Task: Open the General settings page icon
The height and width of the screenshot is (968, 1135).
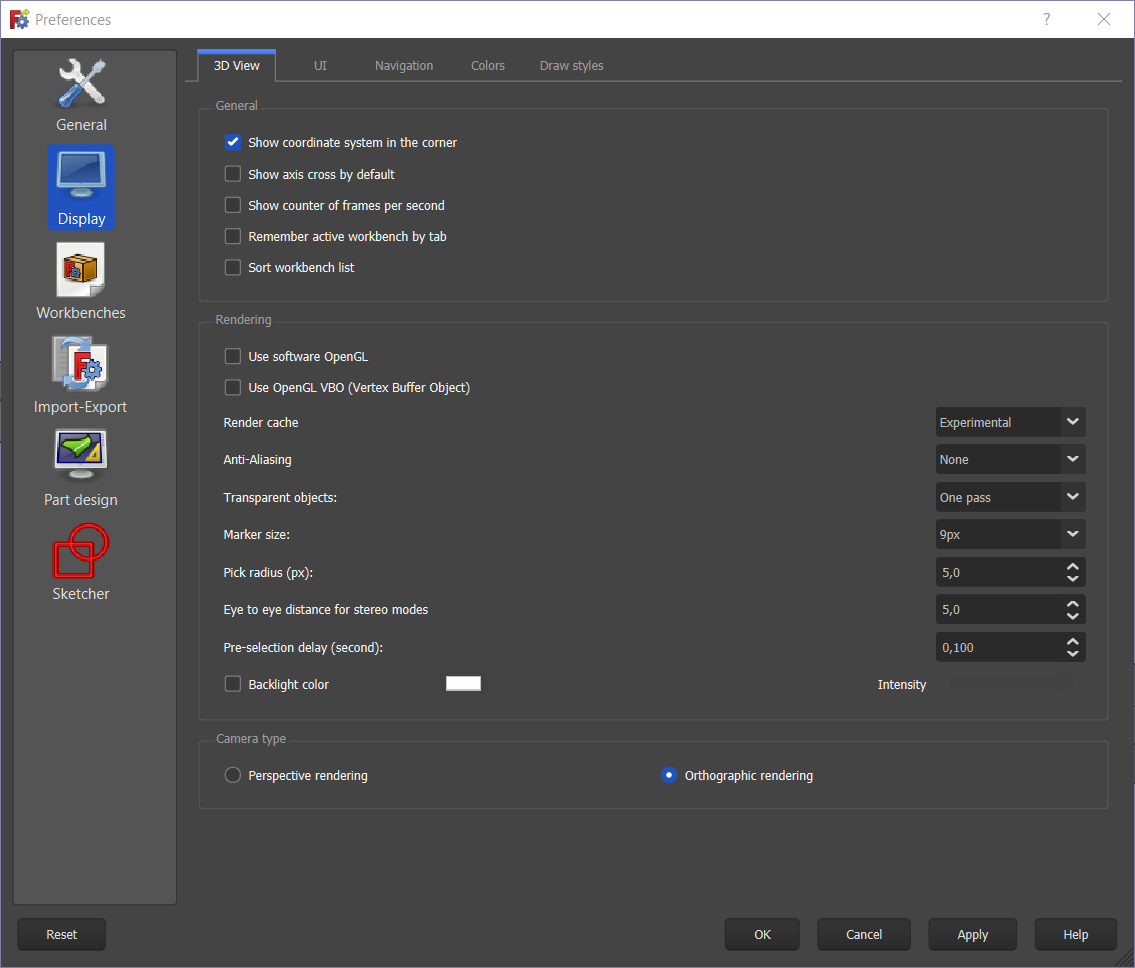Action: coord(81,95)
